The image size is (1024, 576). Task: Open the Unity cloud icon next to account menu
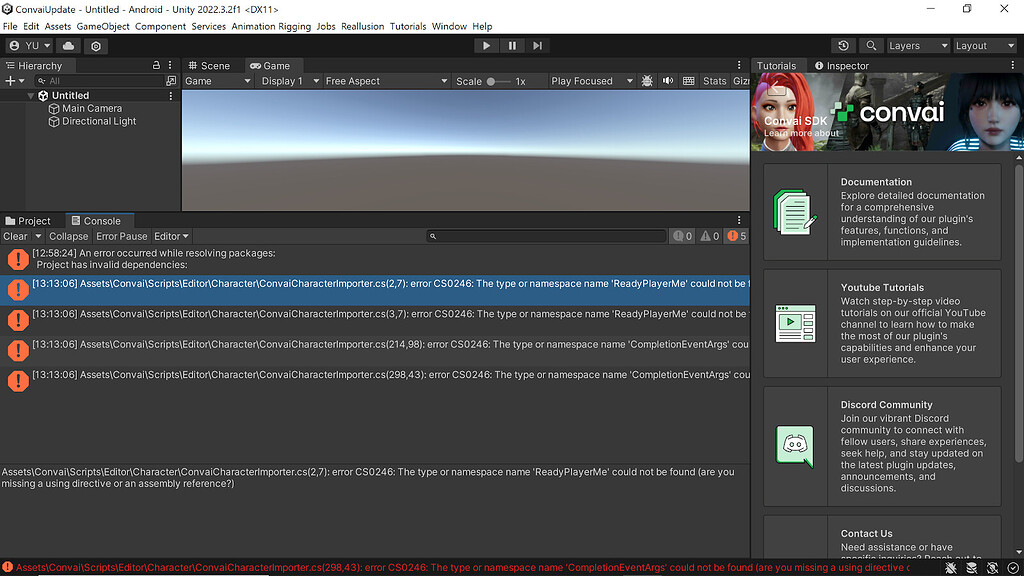[x=68, y=45]
